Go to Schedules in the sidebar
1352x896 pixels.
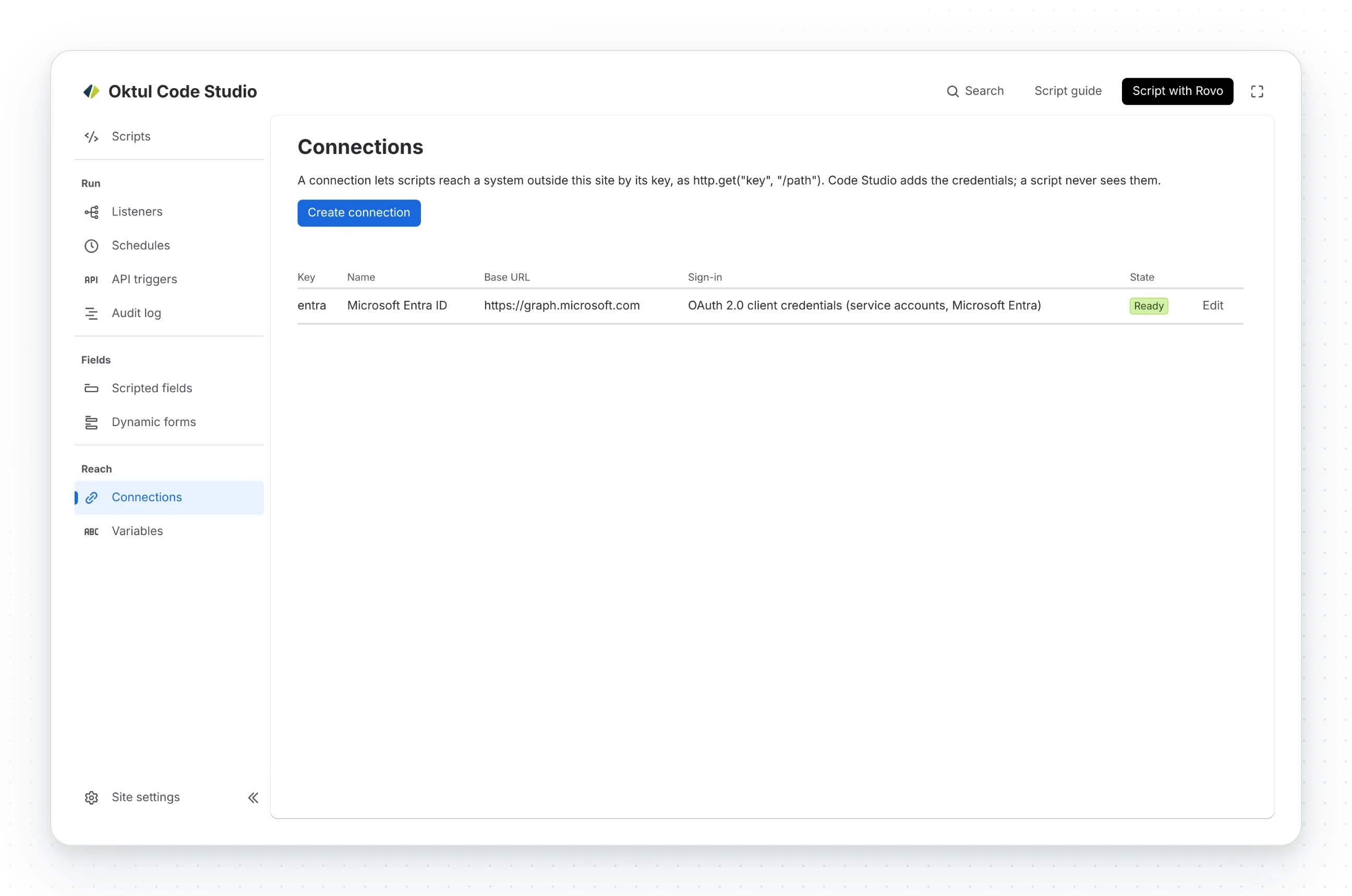169,246
